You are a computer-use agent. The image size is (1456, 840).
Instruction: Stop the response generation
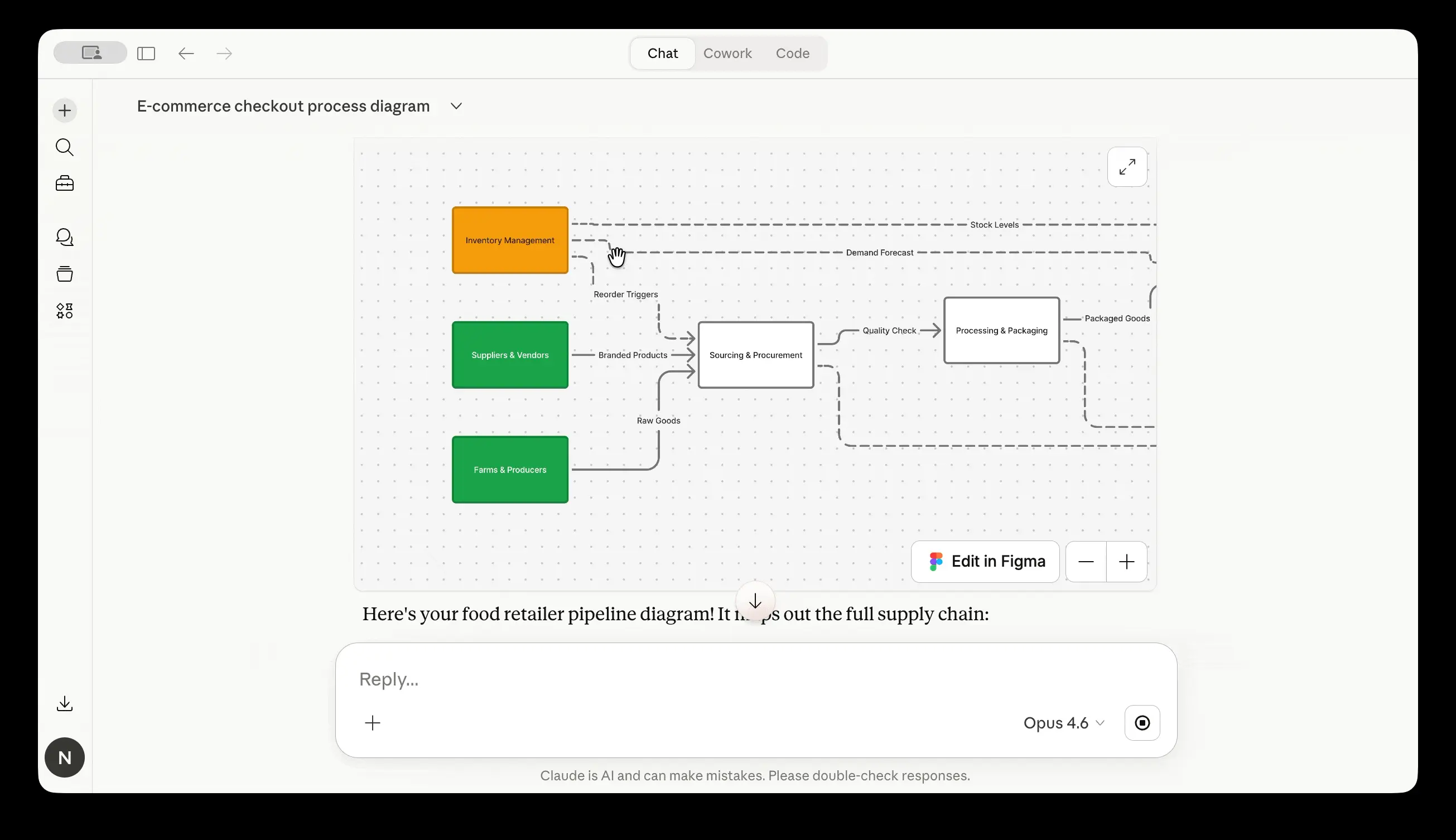1141,723
